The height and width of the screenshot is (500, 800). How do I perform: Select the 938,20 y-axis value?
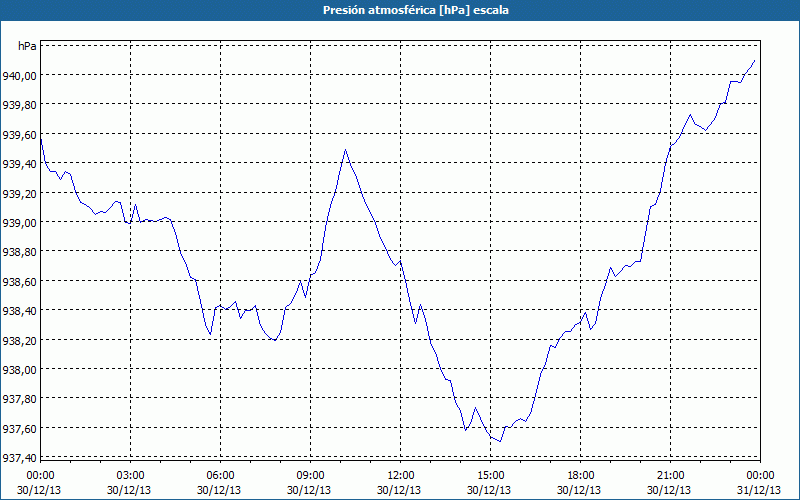point(19,341)
